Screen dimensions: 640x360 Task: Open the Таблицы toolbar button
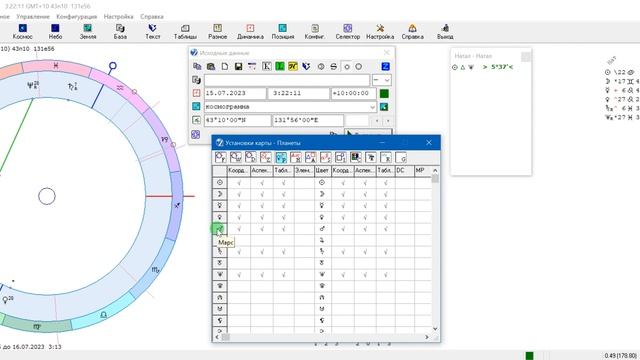click(185, 31)
